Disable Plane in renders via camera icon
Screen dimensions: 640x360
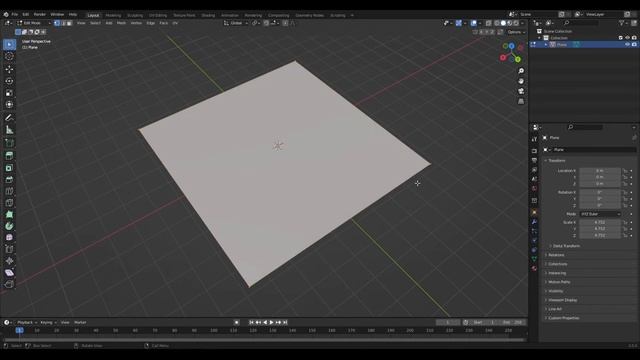pyautogui.click(x=634, y=44)
